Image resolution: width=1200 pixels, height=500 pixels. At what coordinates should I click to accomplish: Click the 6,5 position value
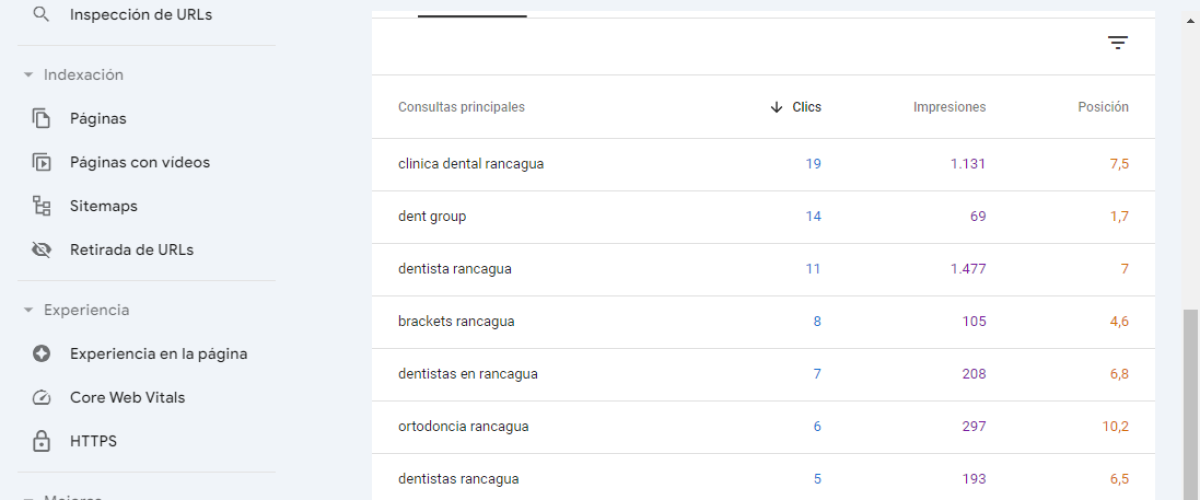click(1119, 479)
